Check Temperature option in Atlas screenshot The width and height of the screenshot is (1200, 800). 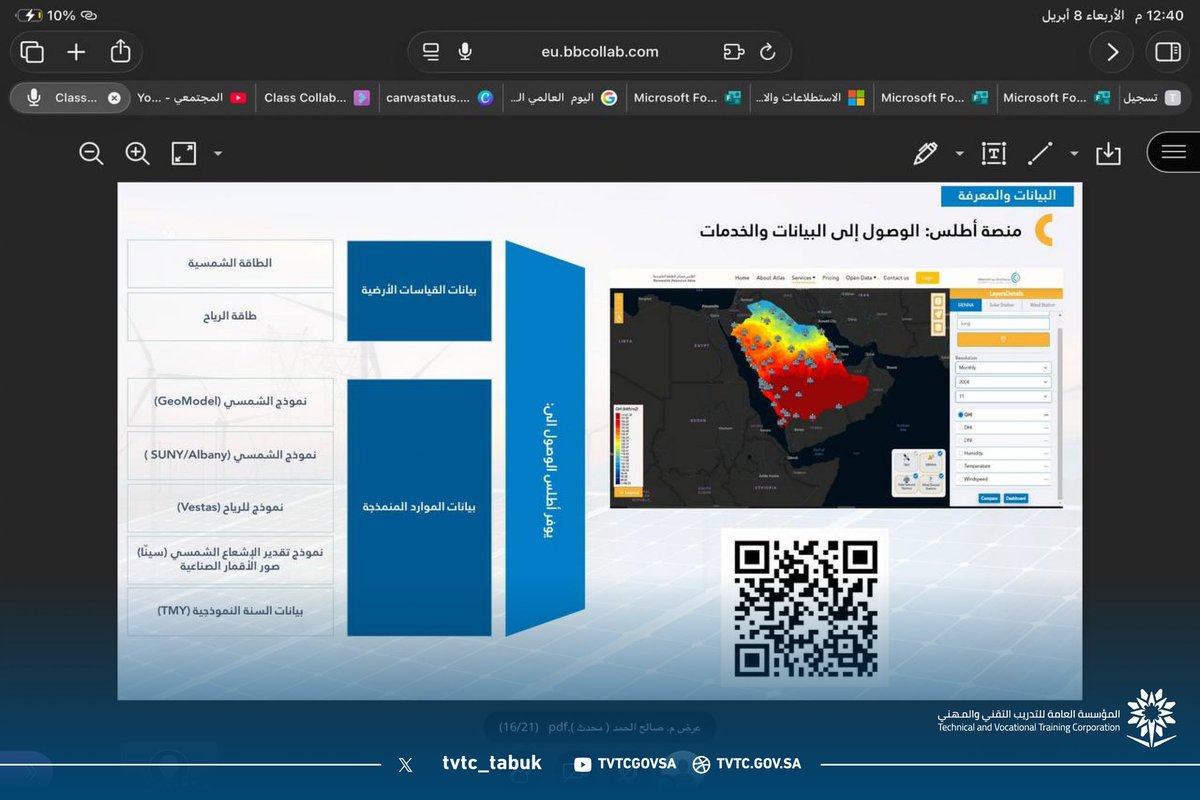pyautogui.click(x=960, y=466)
